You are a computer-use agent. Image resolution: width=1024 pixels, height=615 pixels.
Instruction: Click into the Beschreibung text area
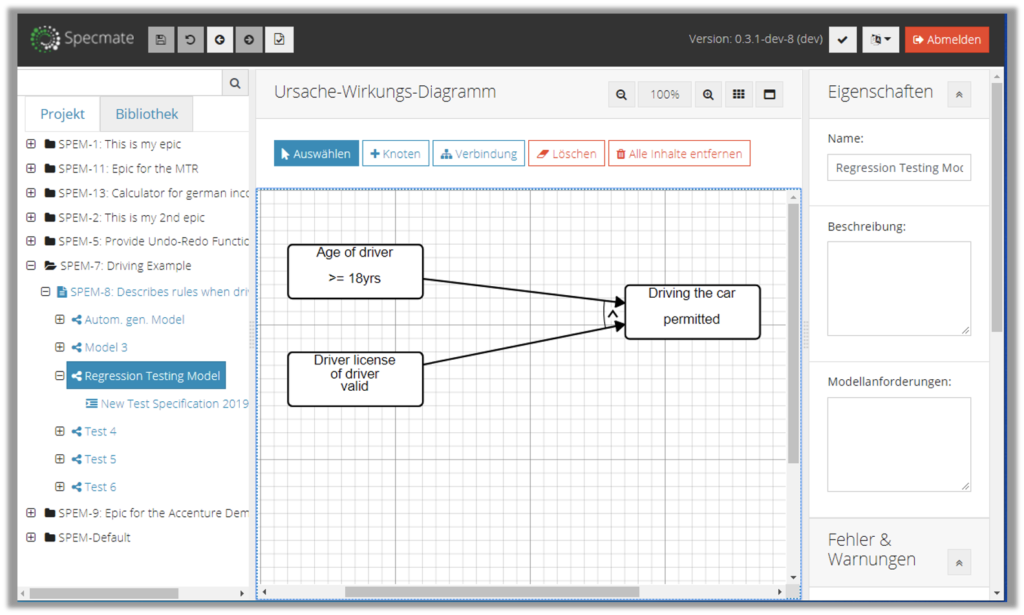(x=898, y=287)
